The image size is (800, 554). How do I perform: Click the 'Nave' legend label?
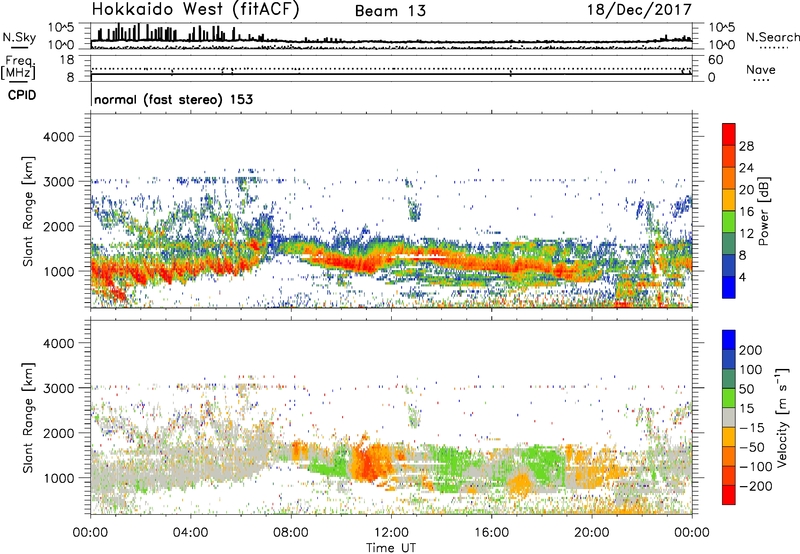(760, 69)
